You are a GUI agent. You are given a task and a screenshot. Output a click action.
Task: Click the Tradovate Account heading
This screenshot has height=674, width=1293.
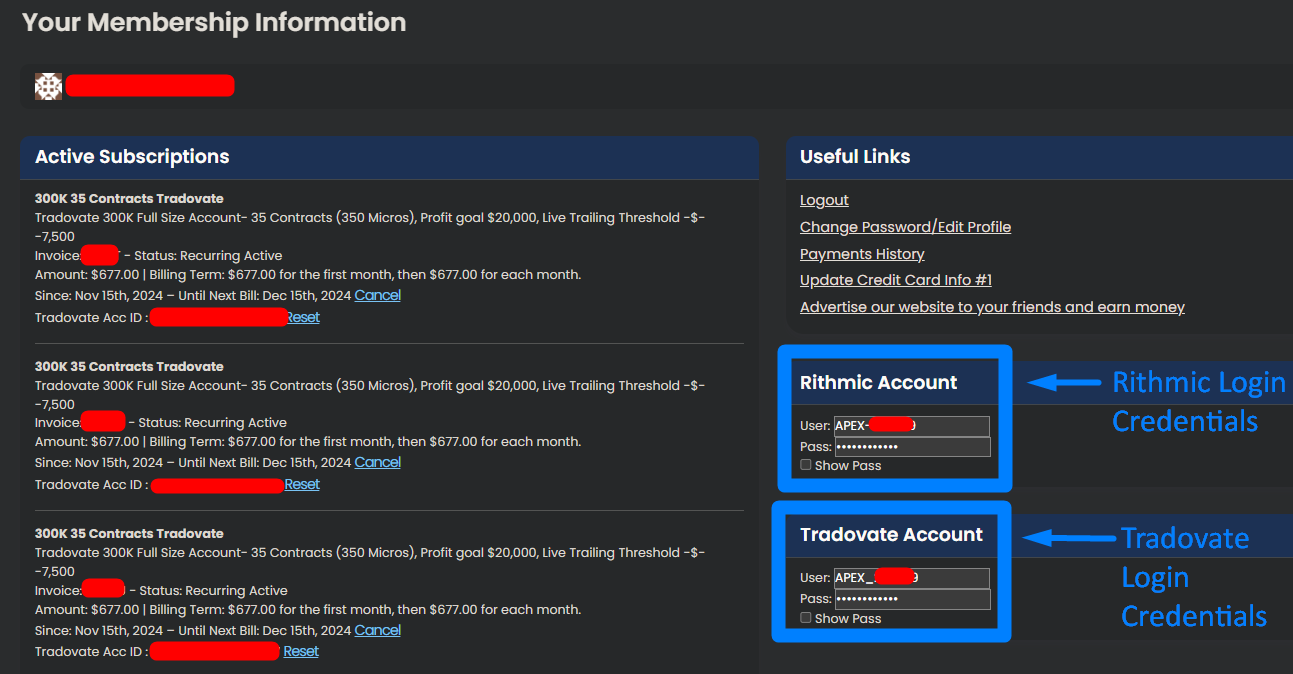[892, 535]
